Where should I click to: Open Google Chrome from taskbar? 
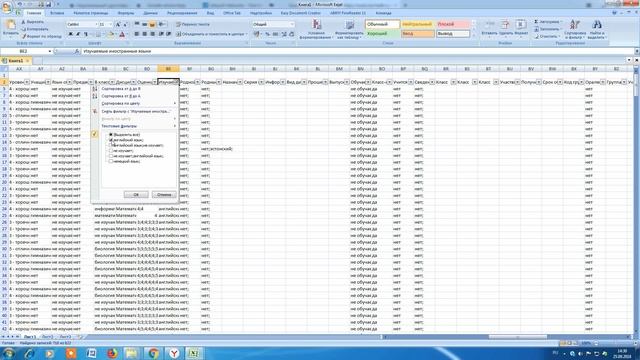tap(153, 353)
